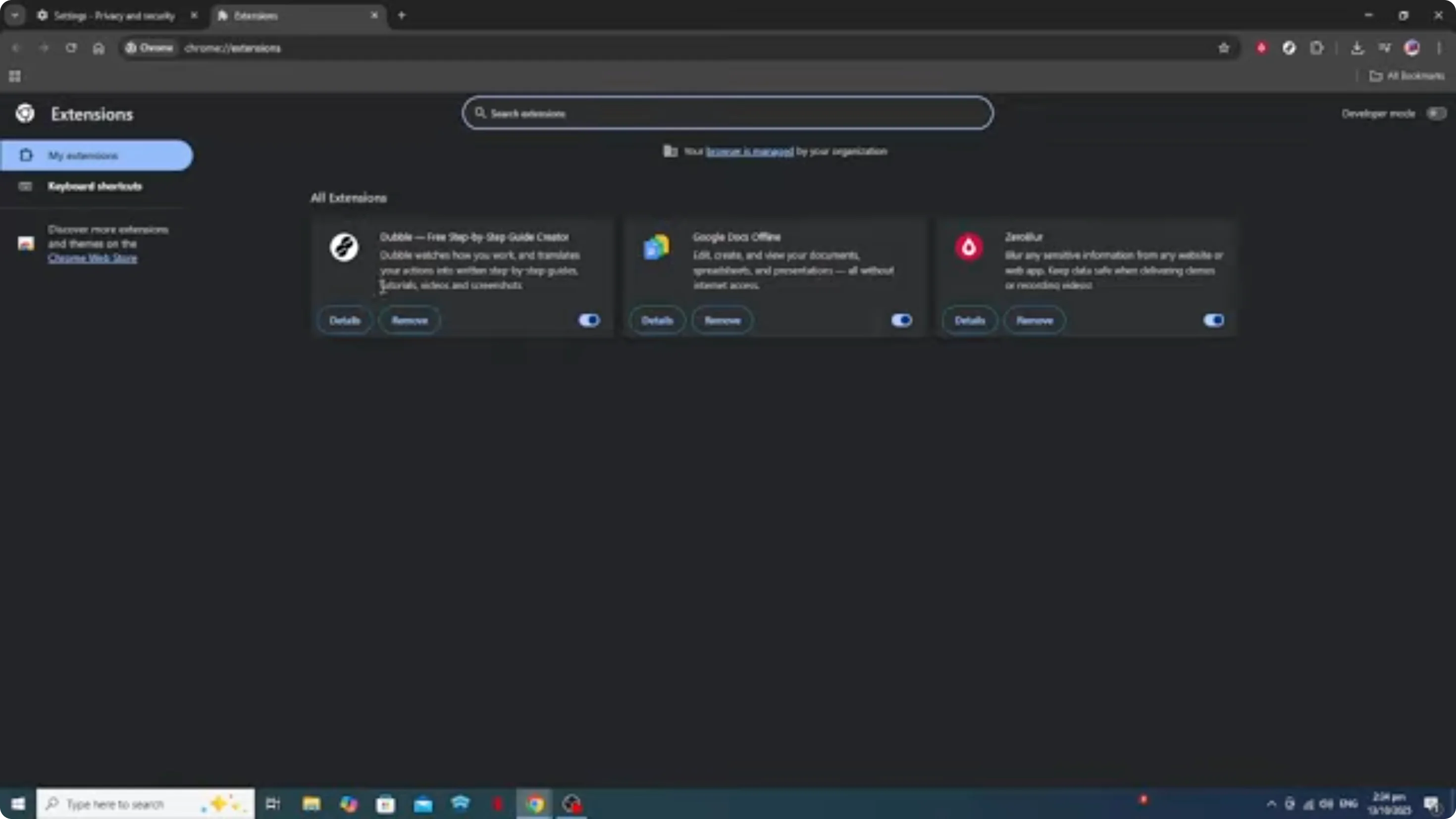
Task: Go back using the back arrow
Action: [16, 48]
